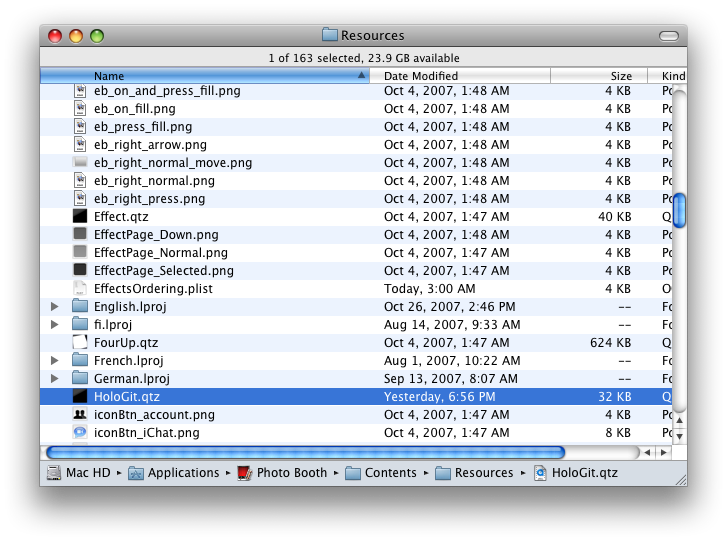This screenshot has width=727, height=541.
Task: Click the fi.lproj folder icon
Action: pyautogui.click(x=80, y=324)
